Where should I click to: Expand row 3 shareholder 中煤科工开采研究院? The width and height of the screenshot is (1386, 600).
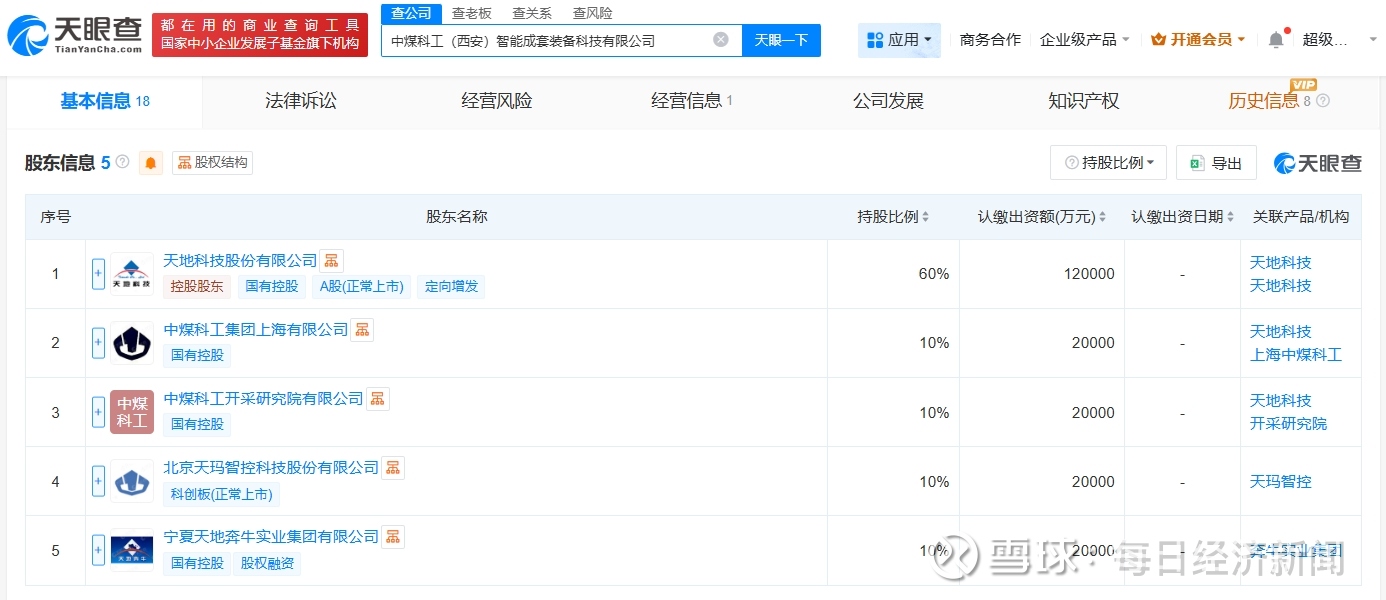pyautogui.click(x=98, y=412)
